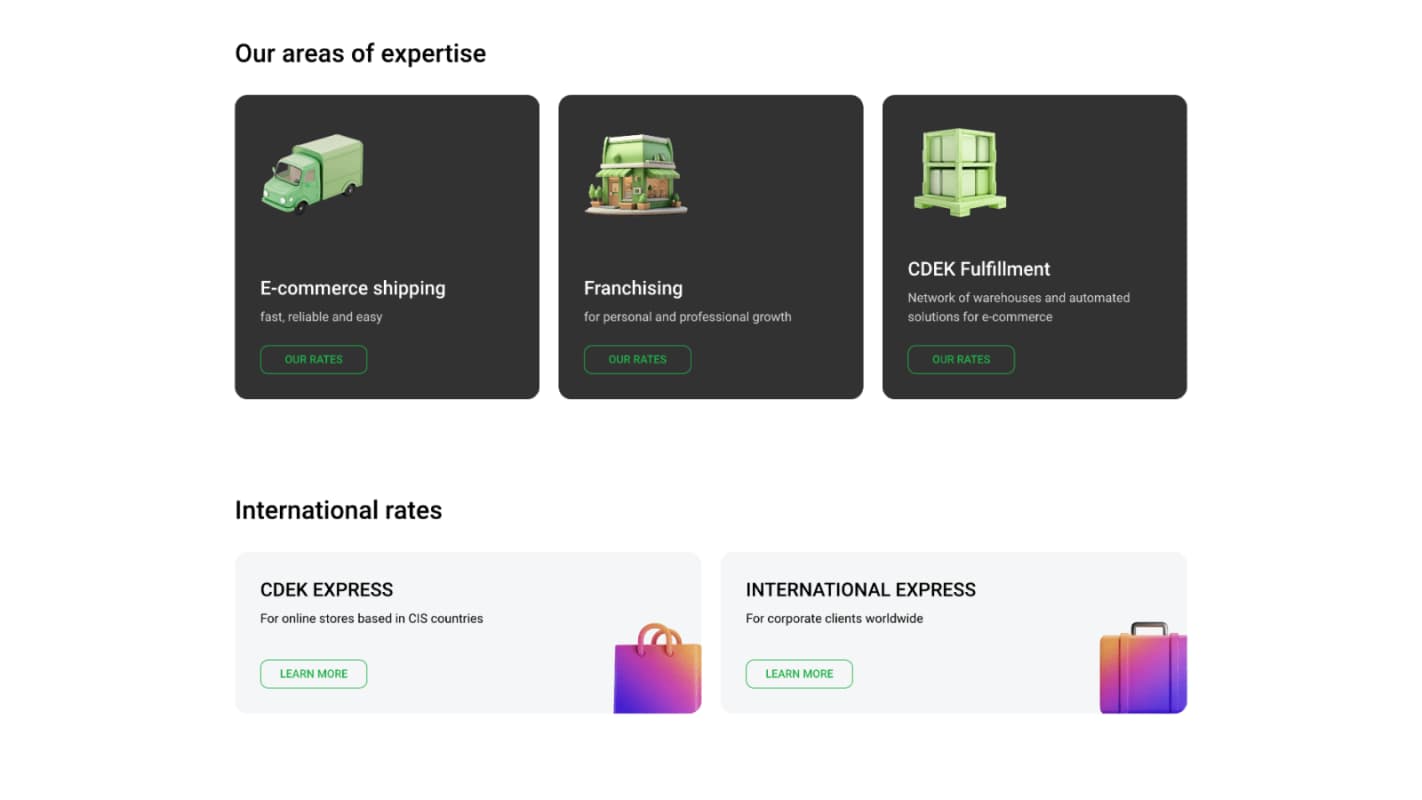Click the 'International rates' section heading
This screenshot has height=800, width=1422.
[x=338, y=511]
